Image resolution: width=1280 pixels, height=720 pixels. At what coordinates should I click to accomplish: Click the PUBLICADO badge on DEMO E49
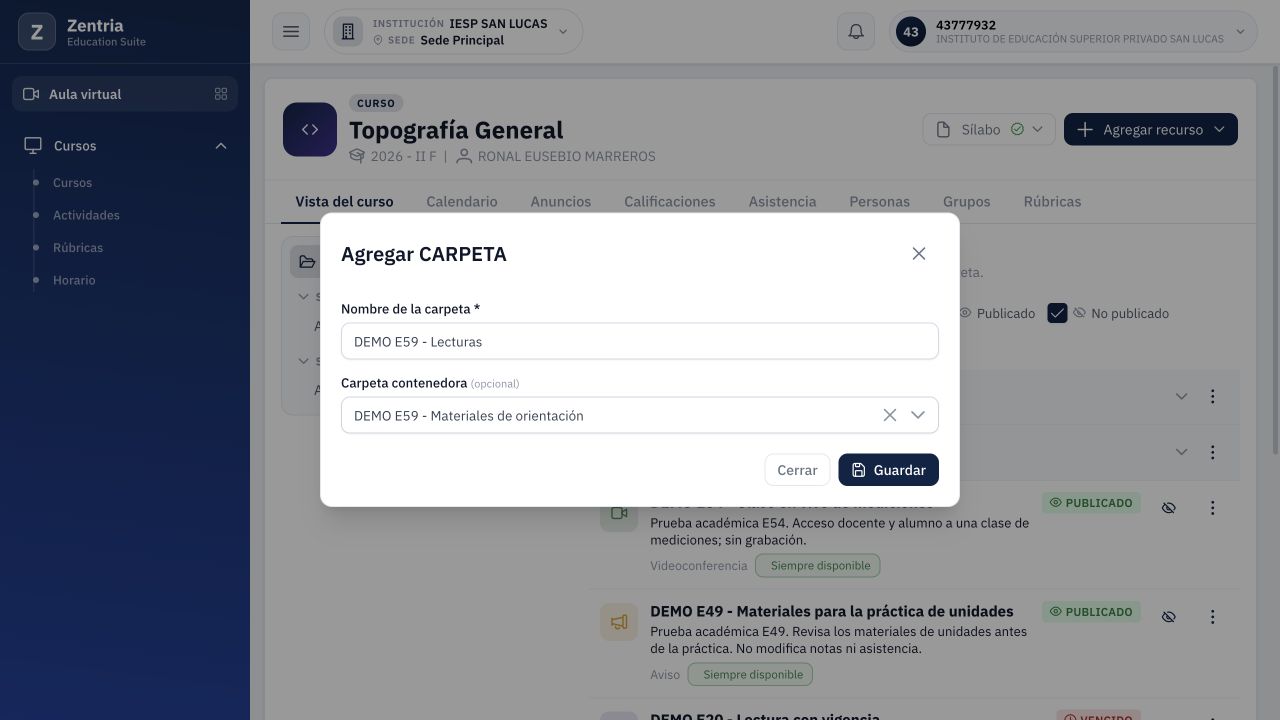pos(1091,612)
